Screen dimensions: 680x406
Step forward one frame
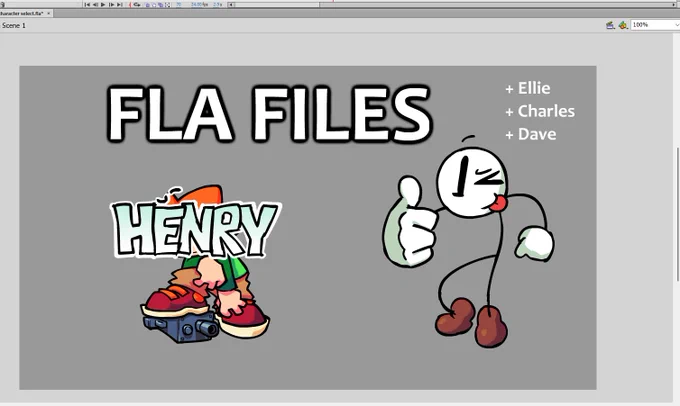[111, 4]
